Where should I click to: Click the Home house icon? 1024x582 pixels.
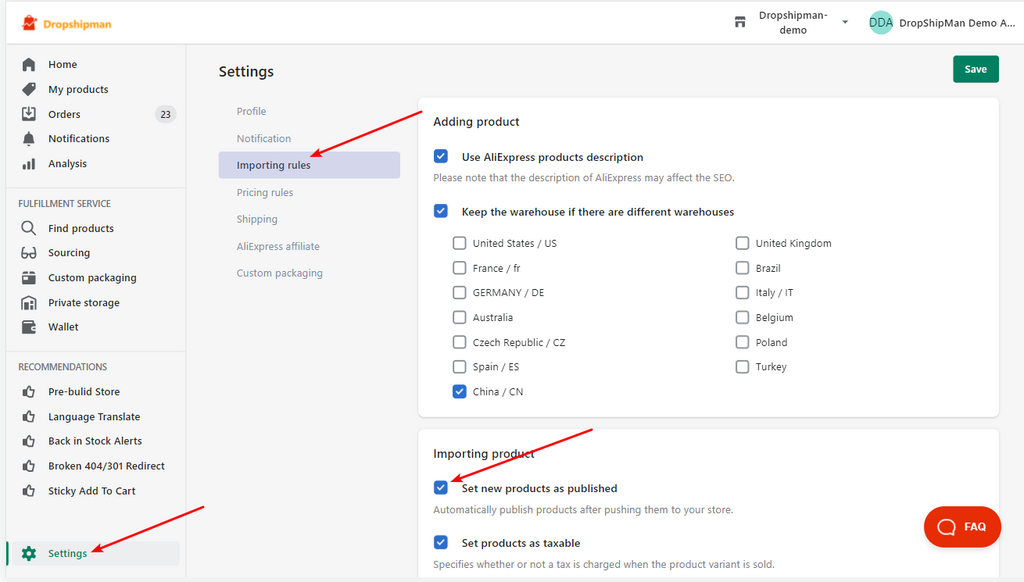29,64
